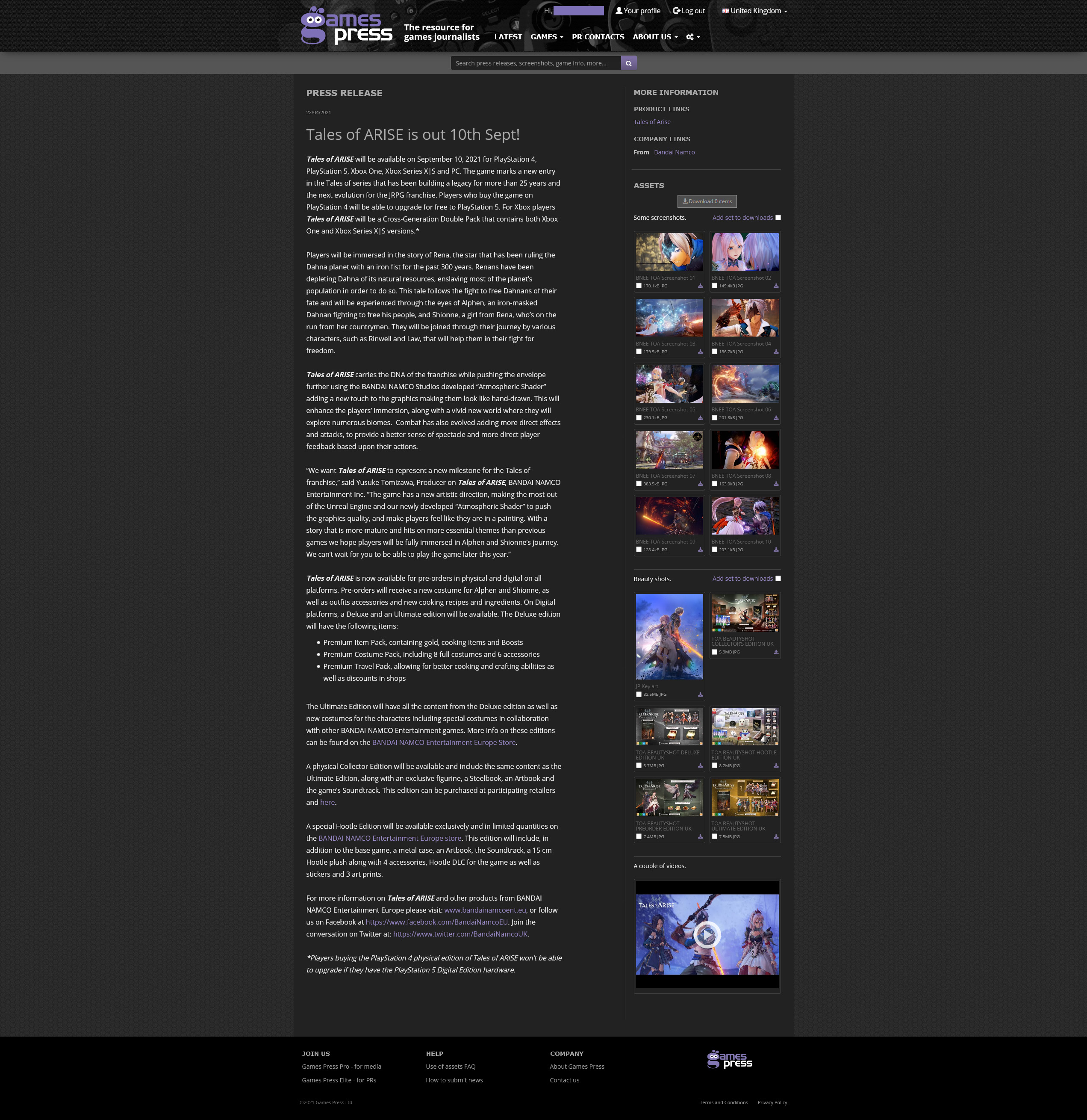Open the United Kingdom region dropdown
1087x1120 pixels.
(x=754, y=11)
